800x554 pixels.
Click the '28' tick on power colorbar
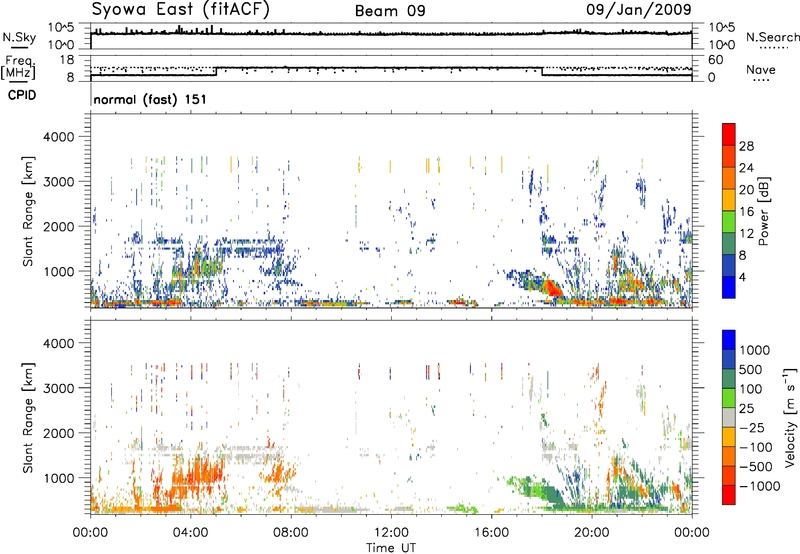(x=746, y=146)
